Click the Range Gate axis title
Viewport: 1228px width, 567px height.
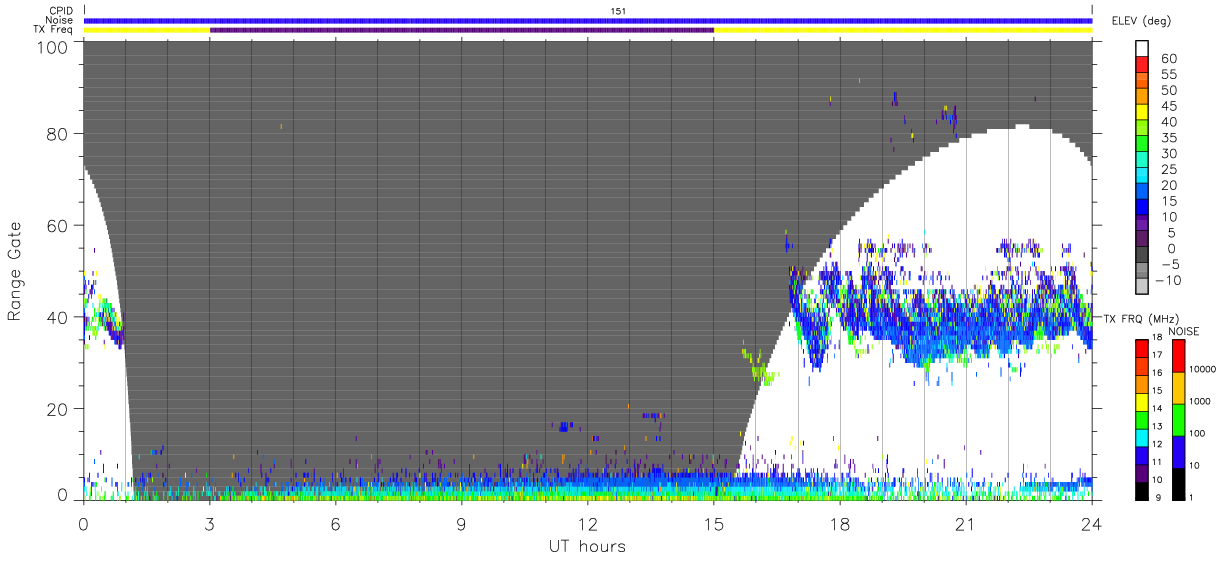(x=15, y=272)
